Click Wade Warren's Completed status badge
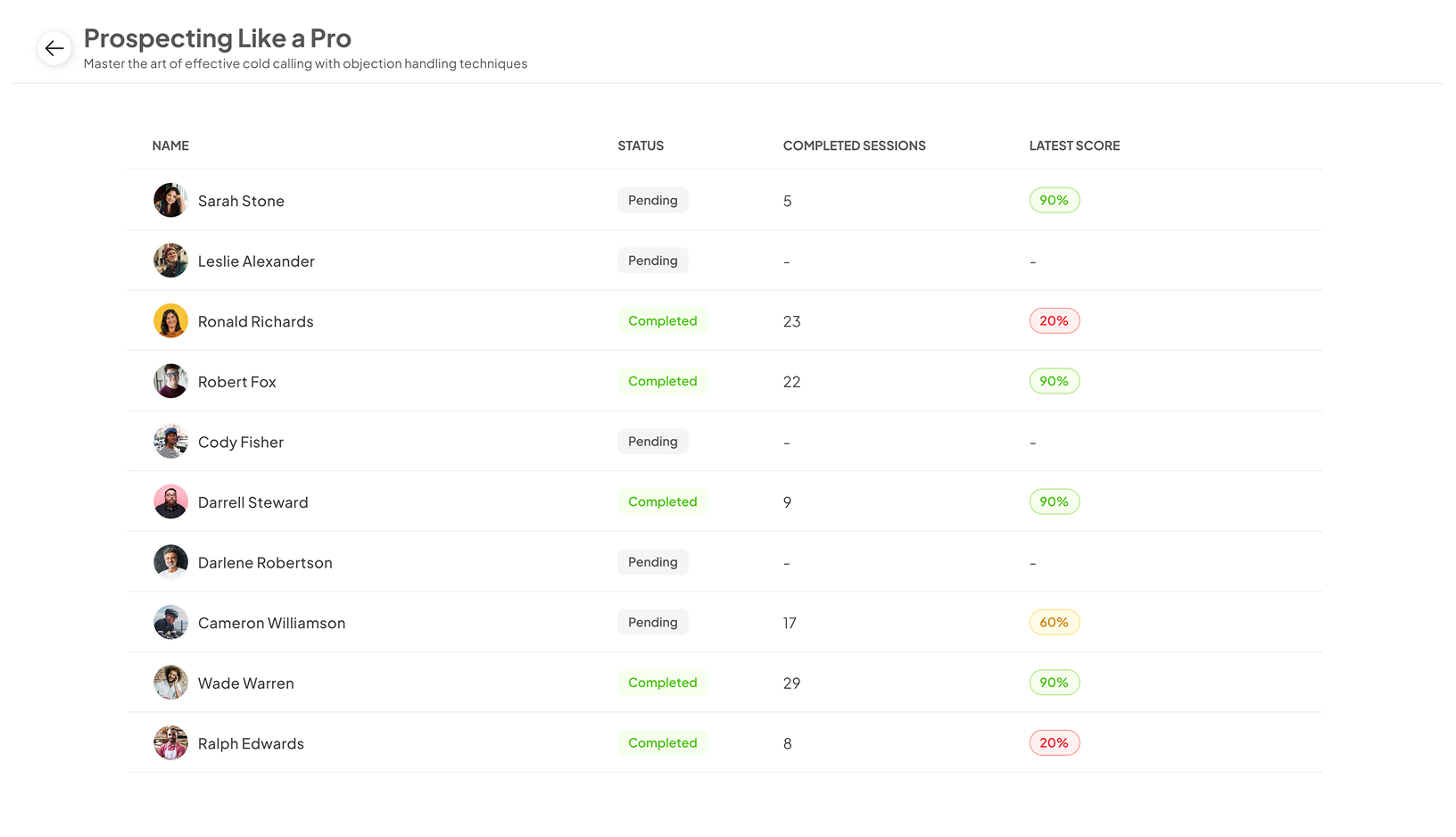The height and width of the screenshot is (837, 1456). pos(662,683)
